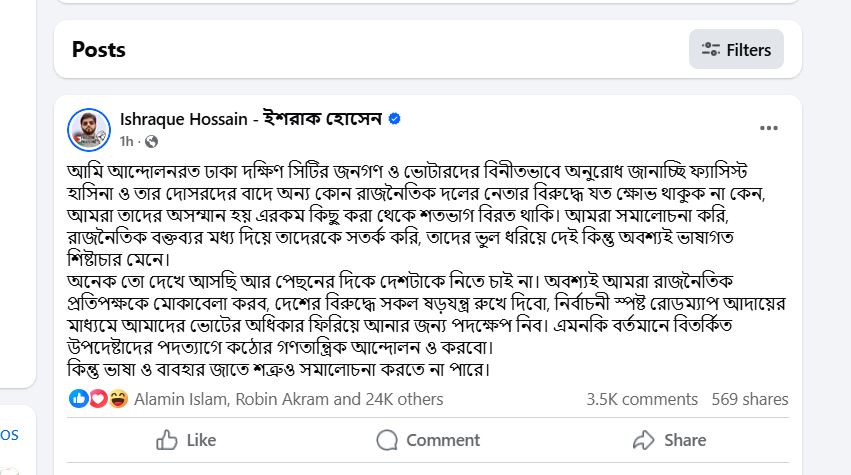Open the post's 1h timestamp link
The width and height of the screenshot is (851, 475).
point(126,141)
